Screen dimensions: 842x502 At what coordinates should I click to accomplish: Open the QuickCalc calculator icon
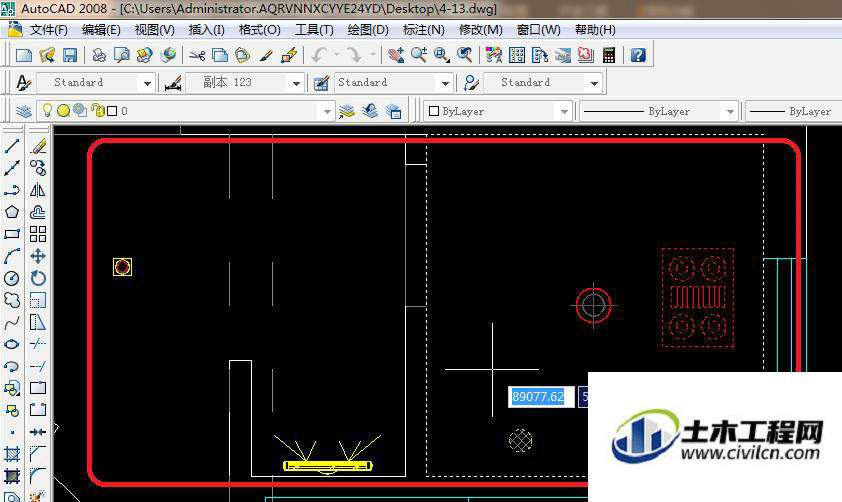(x=608, y=55)
